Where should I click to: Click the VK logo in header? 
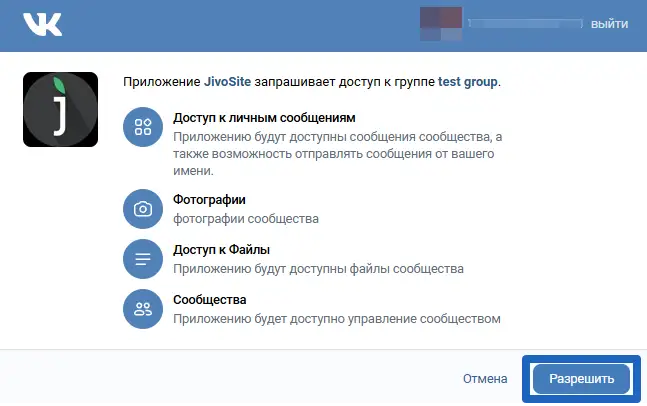(43, 24)
